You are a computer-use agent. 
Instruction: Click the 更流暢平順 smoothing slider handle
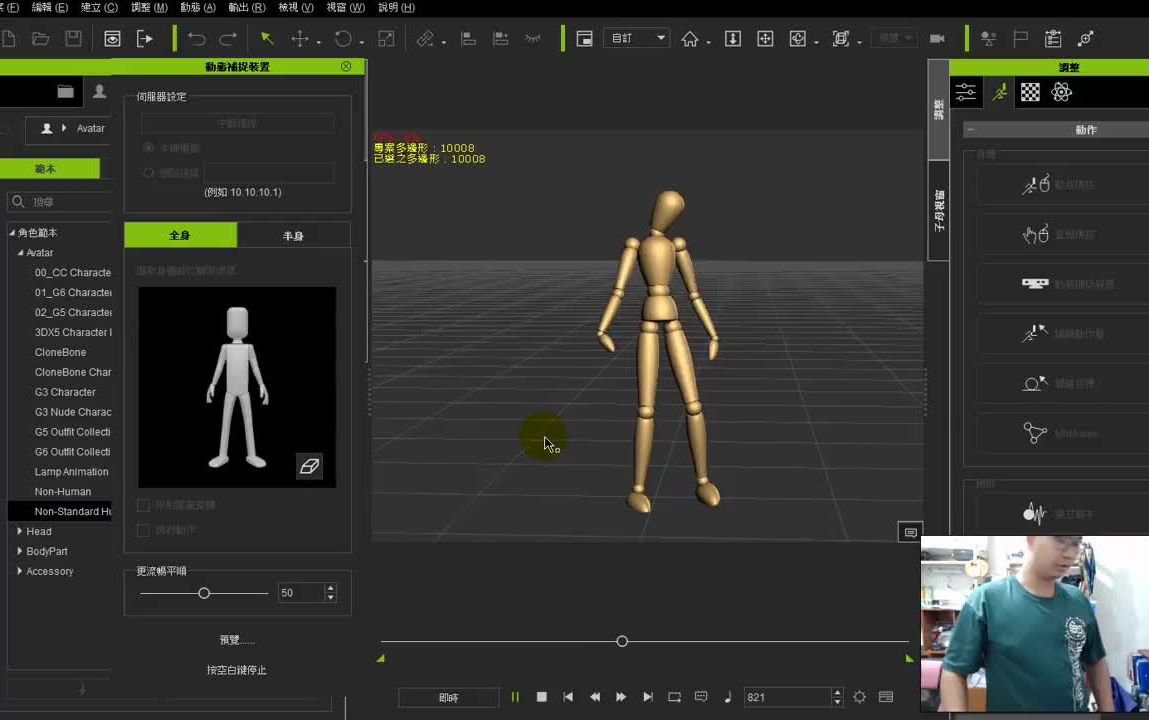pyautogui.click(x=204, y=593)
